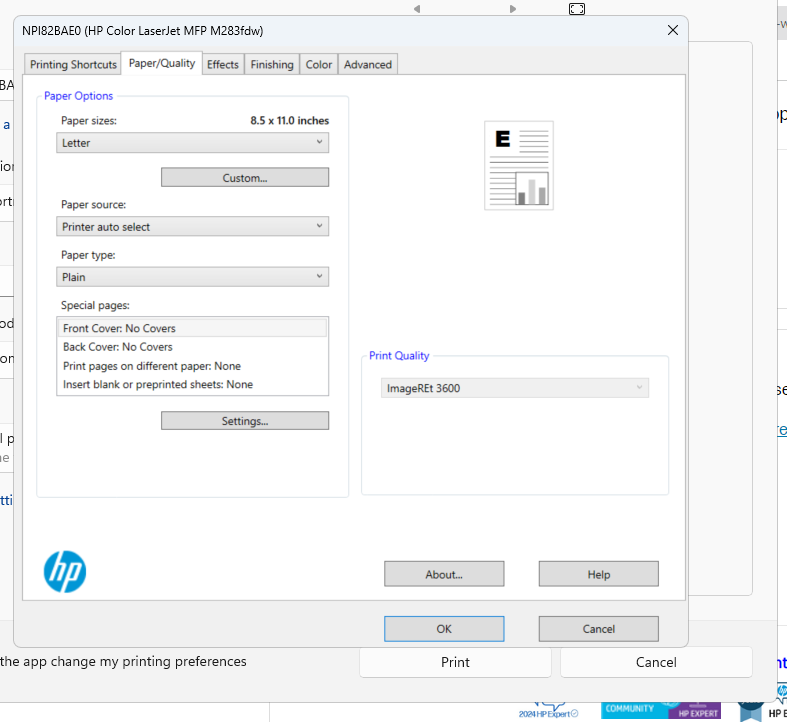Image resolution: width=787 pixels, height=722 pixels.
Task: Open the Printing Shortcuts tab
Action: [x=73, y=64]
